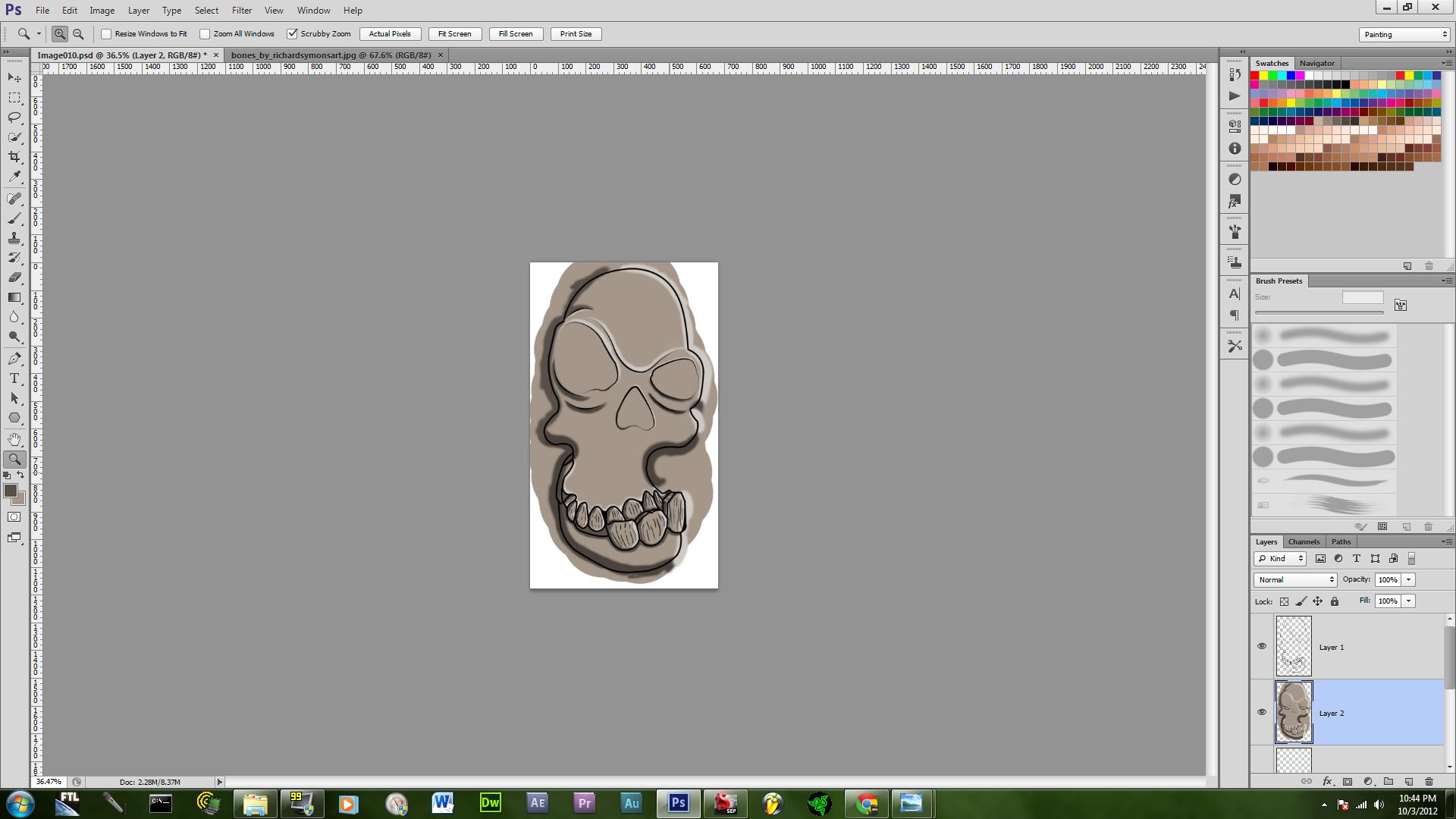Toggle lock position

pyautogui.click(x=1318, y=601)
